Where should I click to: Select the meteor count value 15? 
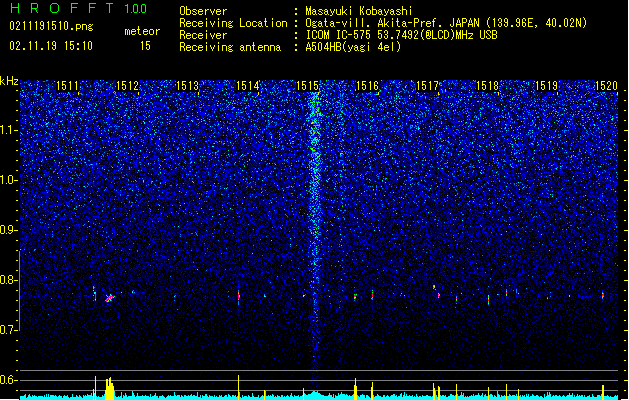click(145, 46)
